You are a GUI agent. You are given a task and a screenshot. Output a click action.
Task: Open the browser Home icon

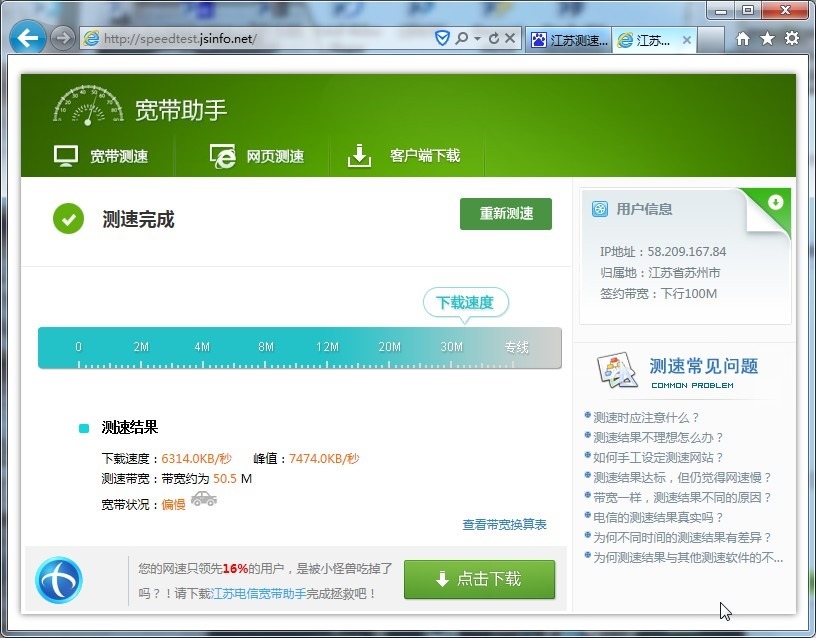(x=743, y=39)
